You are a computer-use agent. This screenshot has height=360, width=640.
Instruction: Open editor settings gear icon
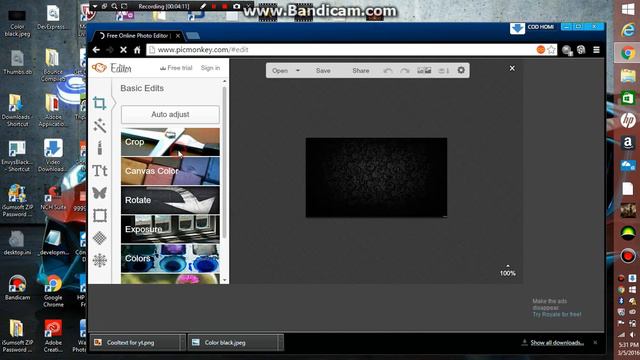pos(461,70)
